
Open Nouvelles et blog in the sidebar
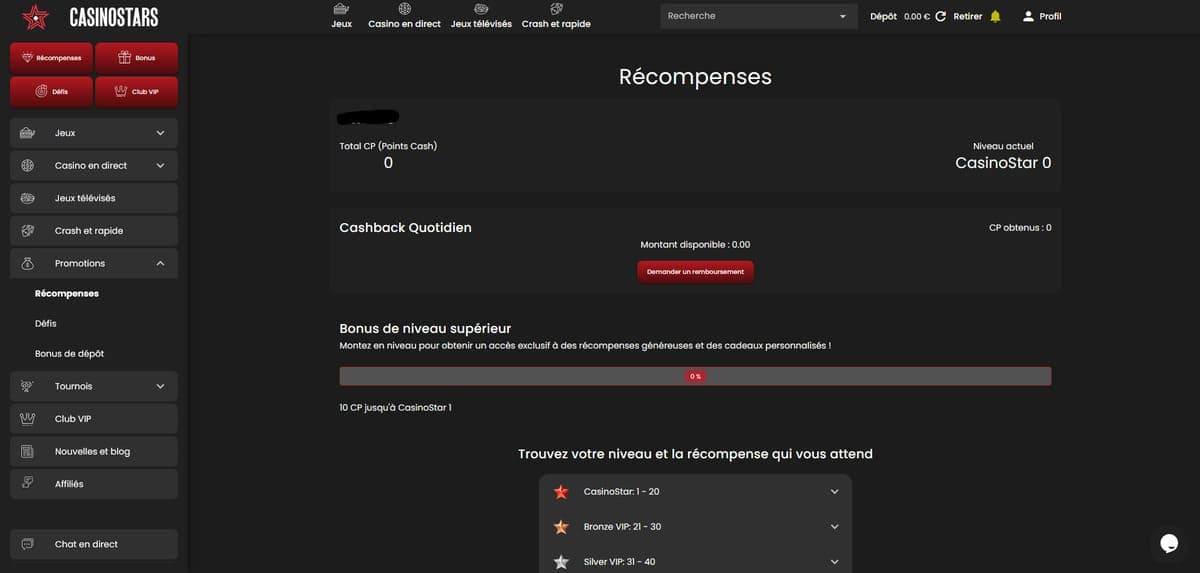(94, 451)
